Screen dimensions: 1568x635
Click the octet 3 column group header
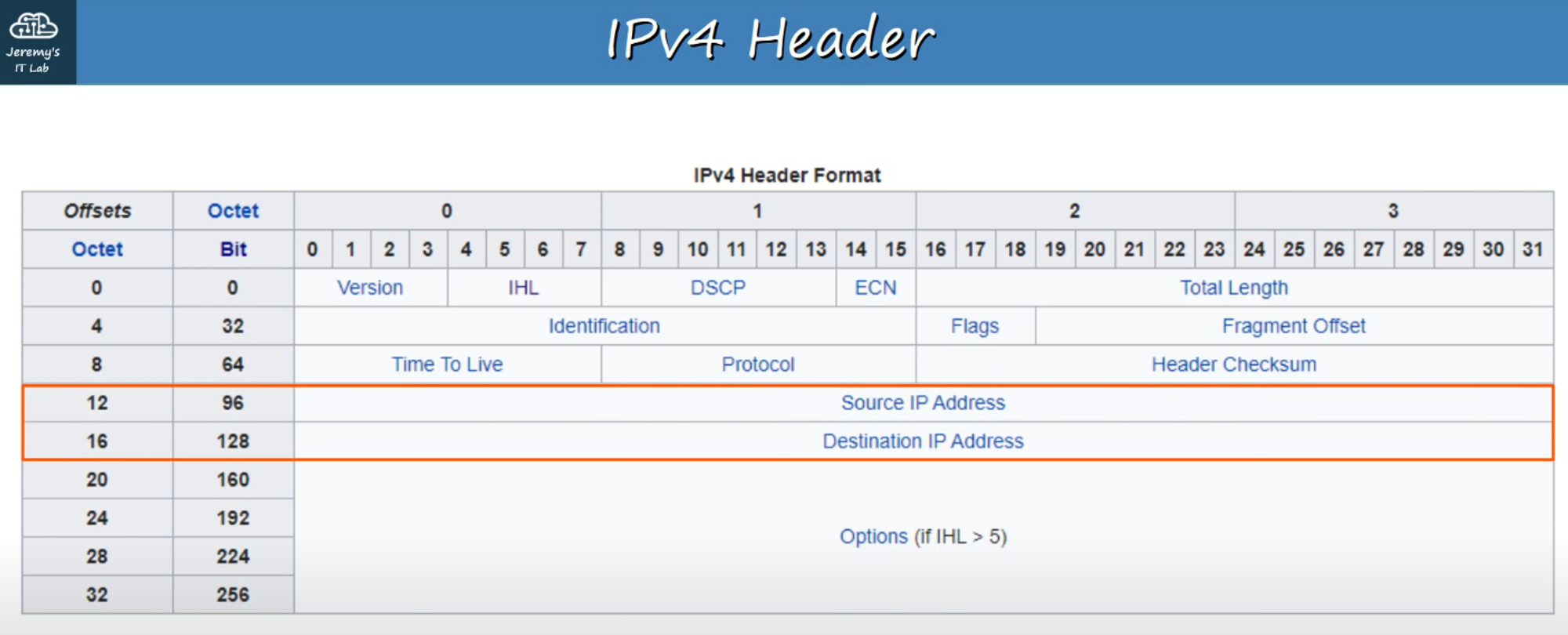click(x=1394, y=211)
